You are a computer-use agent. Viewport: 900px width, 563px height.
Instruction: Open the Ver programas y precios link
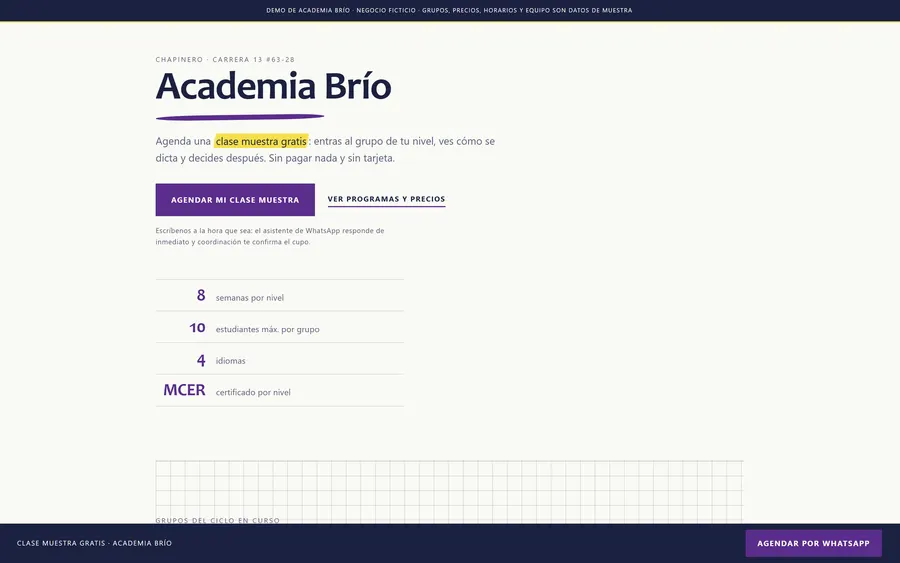[x=386, y=199]
